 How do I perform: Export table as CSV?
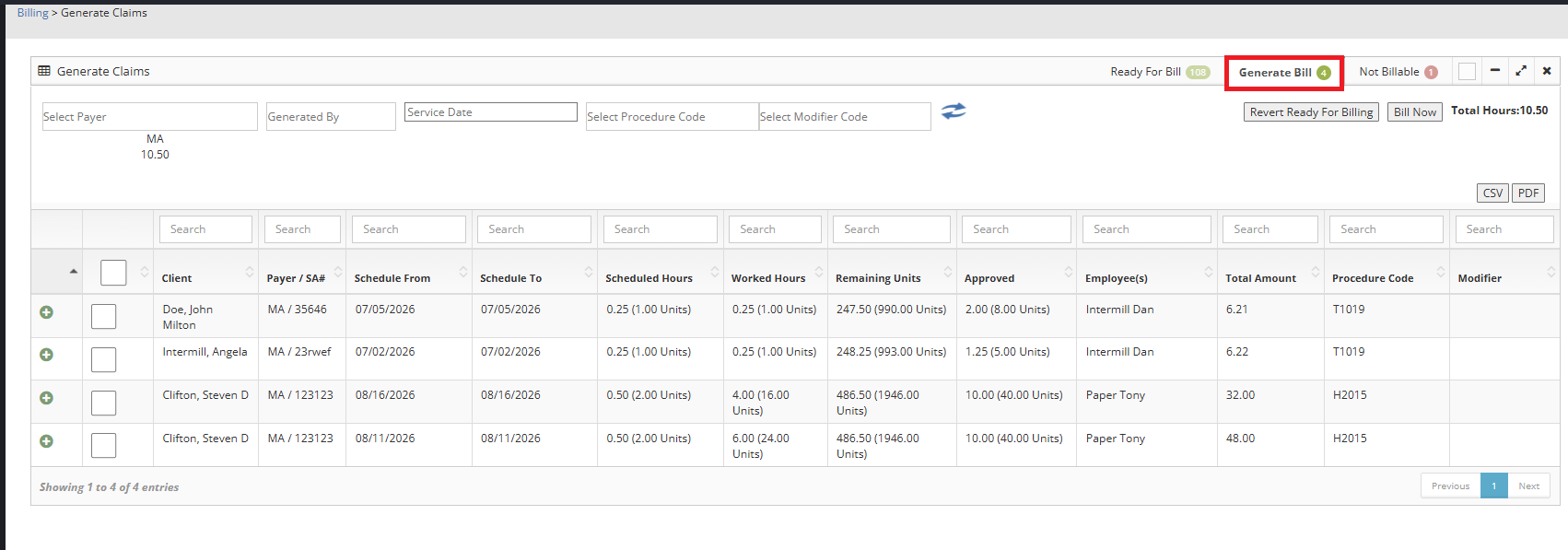1492,193
